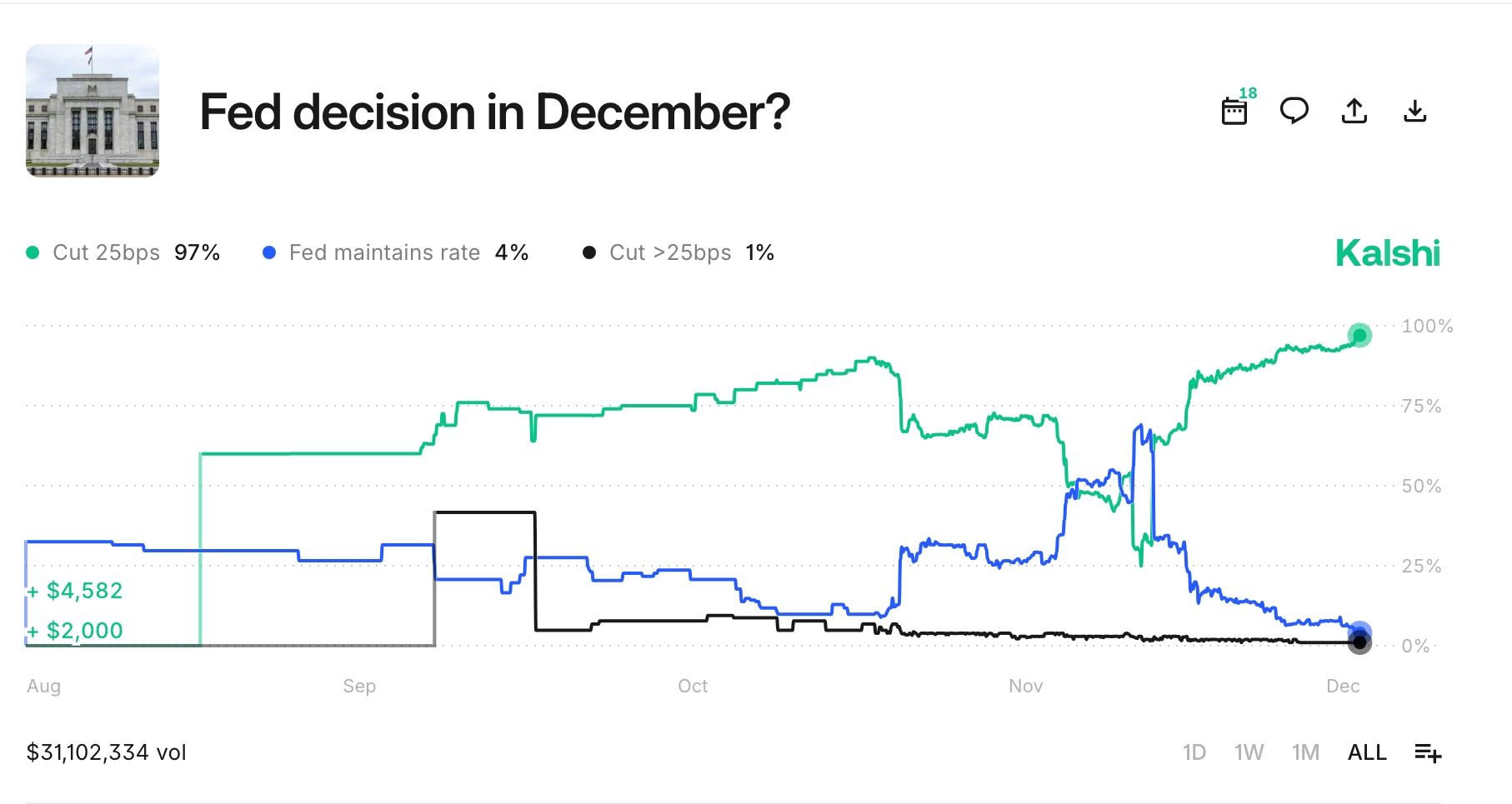Select the 1M timeframe
Viewport: 1512px width, 804px height.
click(x=1305, y=752)
